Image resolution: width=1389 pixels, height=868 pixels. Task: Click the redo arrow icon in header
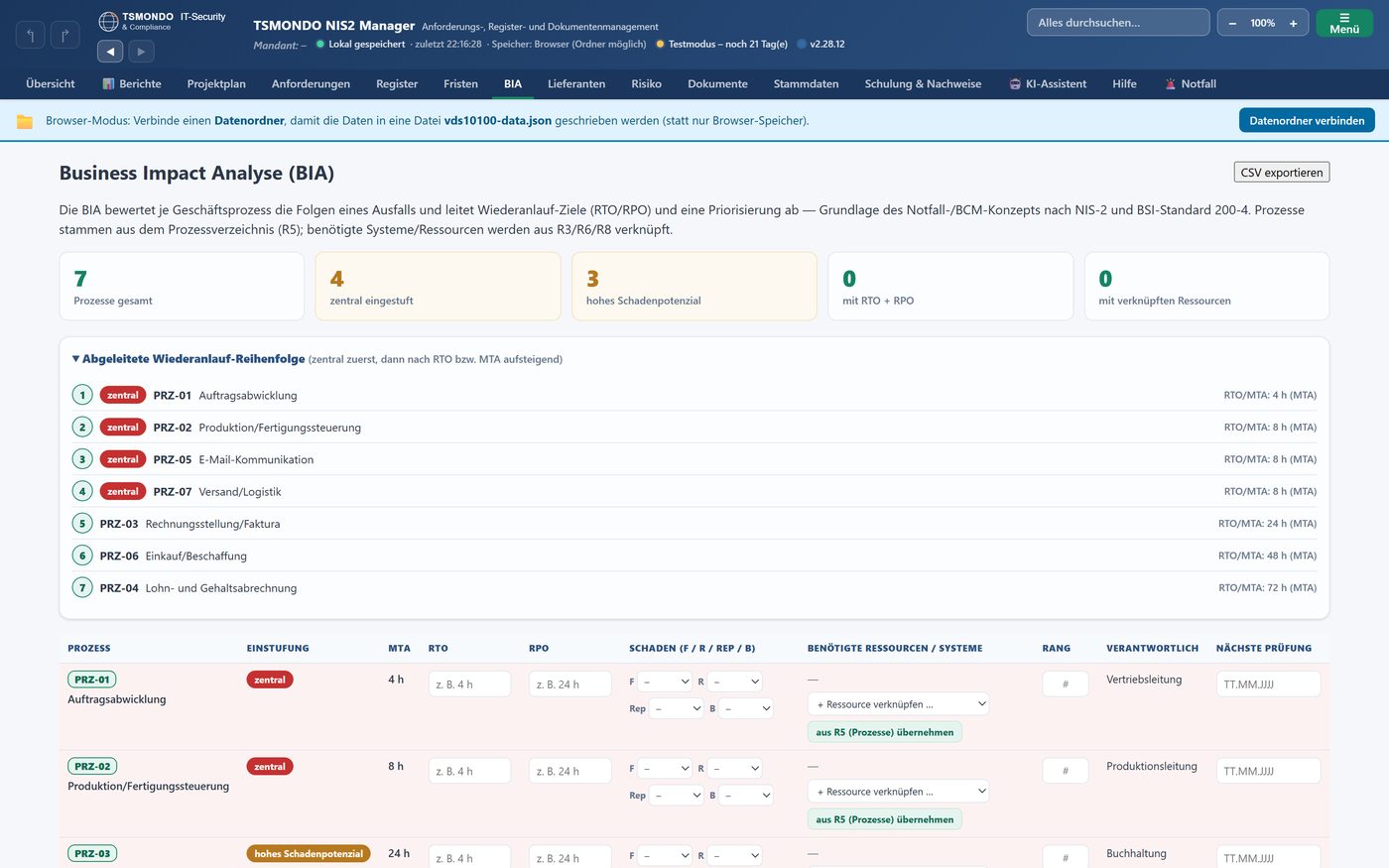point(64,36)
